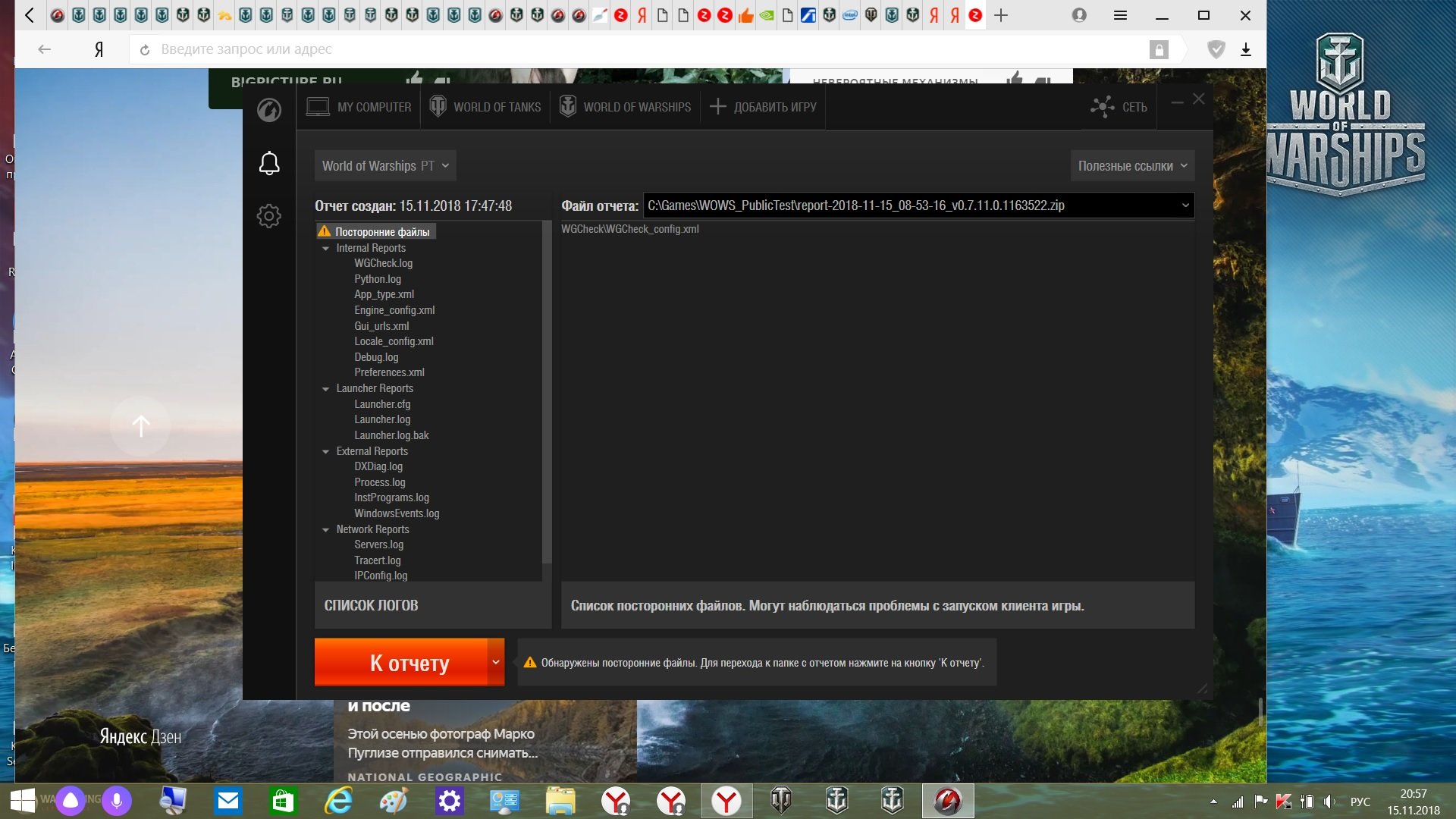Screen dimensions: 1456x819
Task: Switch to the NVIDIA browser tab
Action: 767,15
